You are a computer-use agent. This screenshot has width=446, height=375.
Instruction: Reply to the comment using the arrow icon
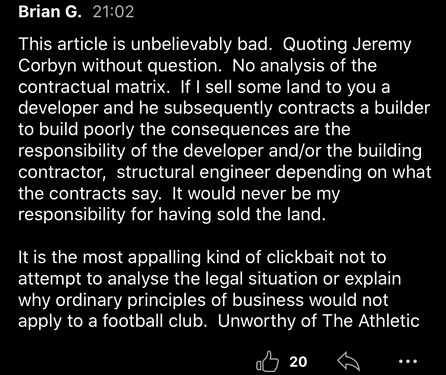click(348, 362)
